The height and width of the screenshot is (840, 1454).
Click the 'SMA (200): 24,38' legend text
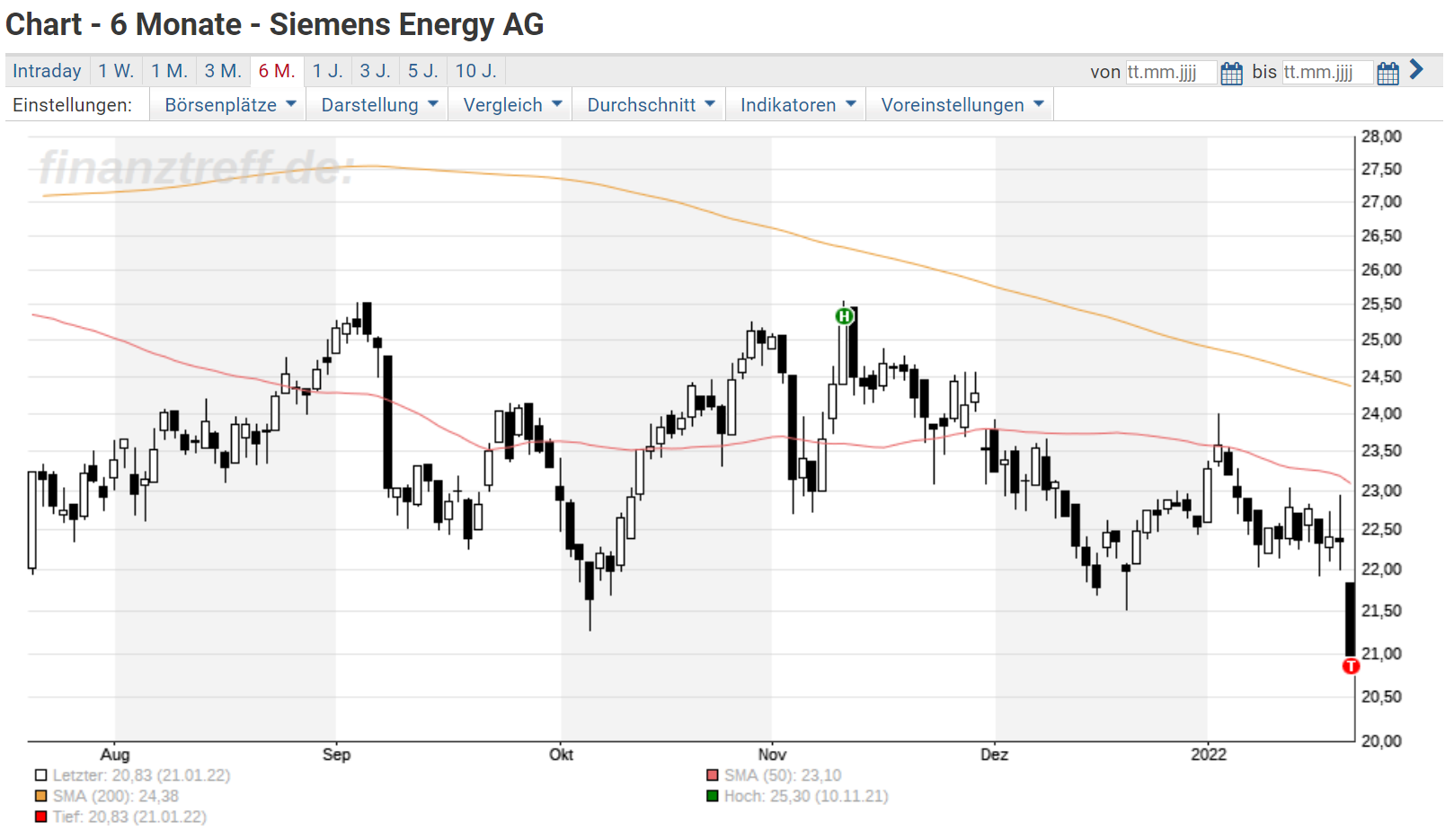115,796
